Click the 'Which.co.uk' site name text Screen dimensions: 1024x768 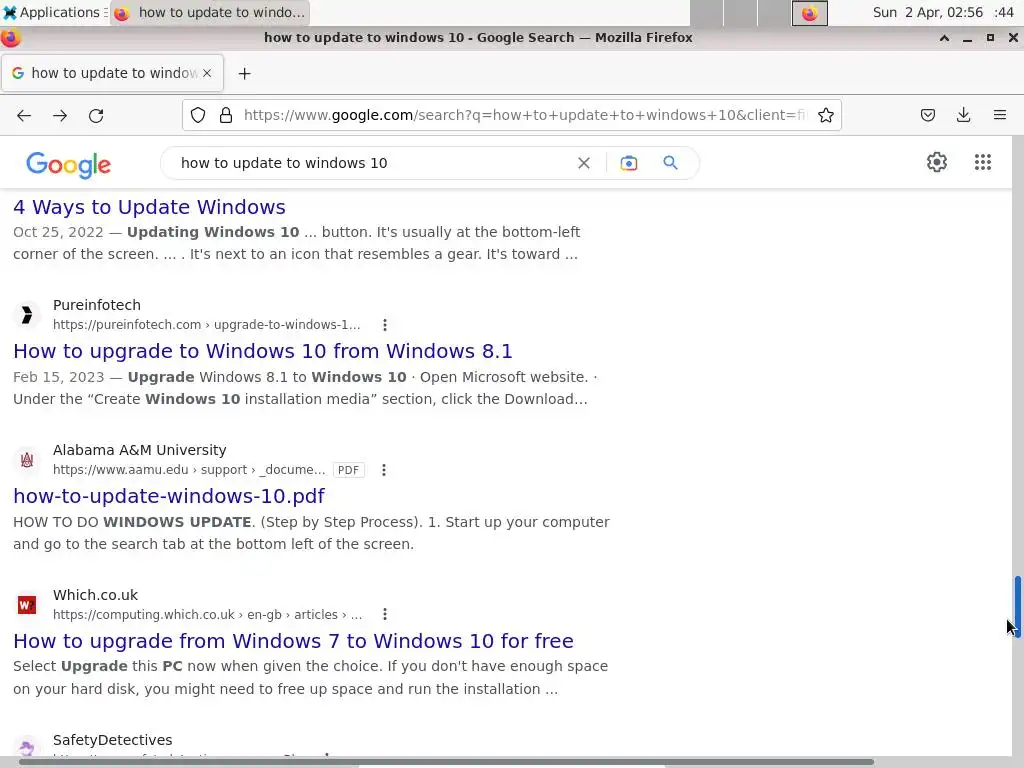pyautogui.click(x=95, y=595)
